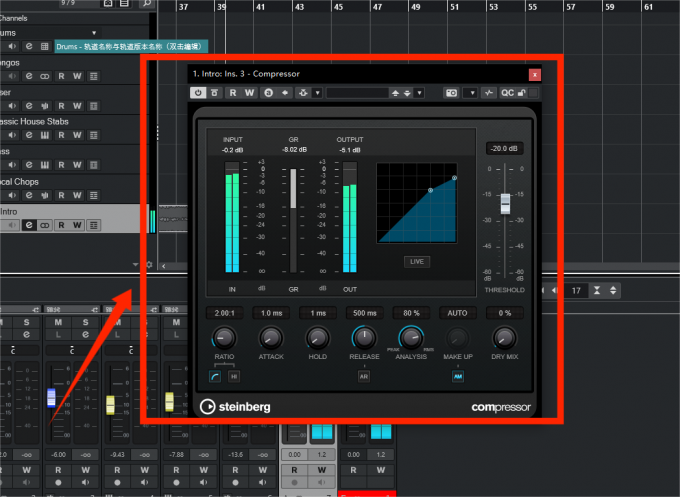Image resolution: width=680 pixels, height=497 pixels.
Task: Load next preset with down arrow
Action: point(407,93)
